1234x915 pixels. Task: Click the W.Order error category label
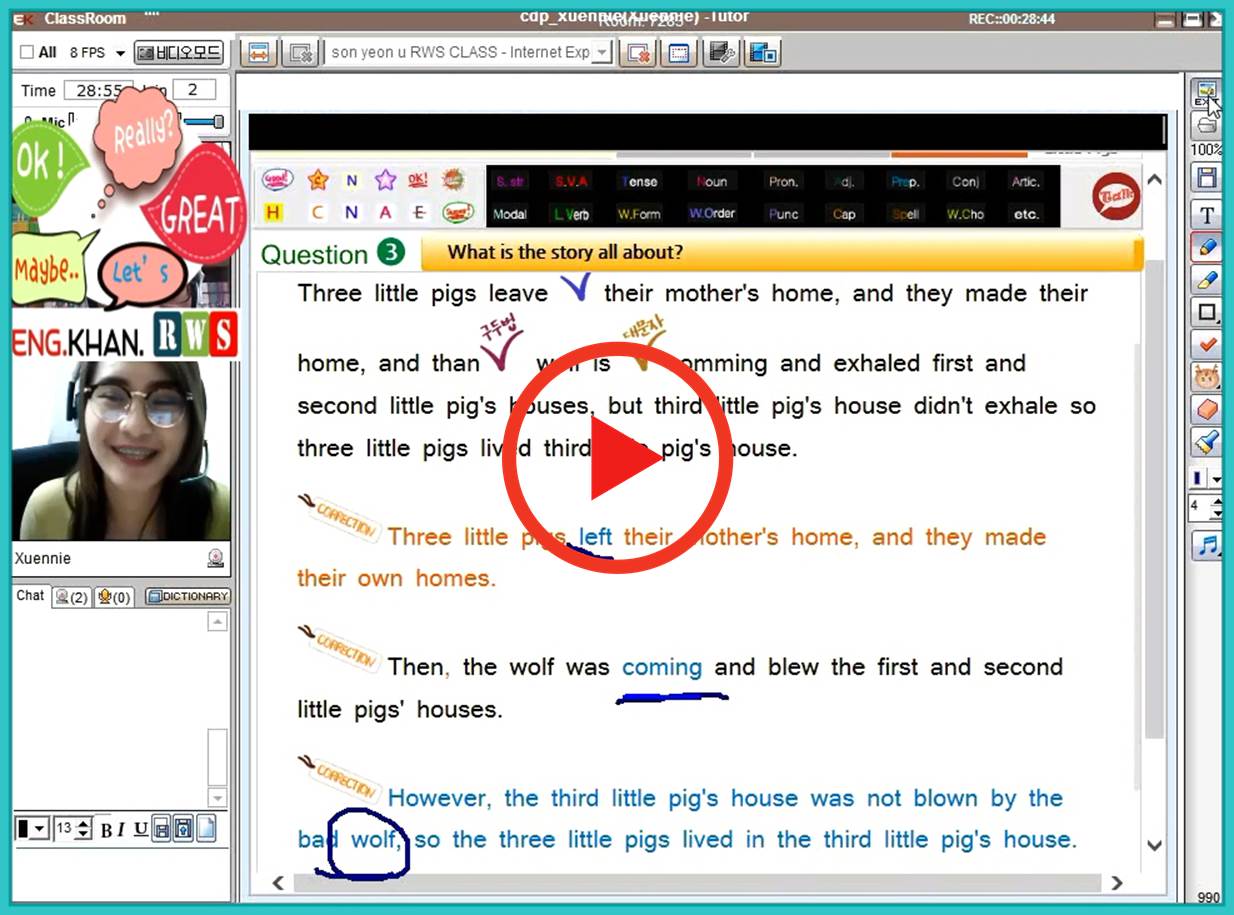(x=712, y=214)
